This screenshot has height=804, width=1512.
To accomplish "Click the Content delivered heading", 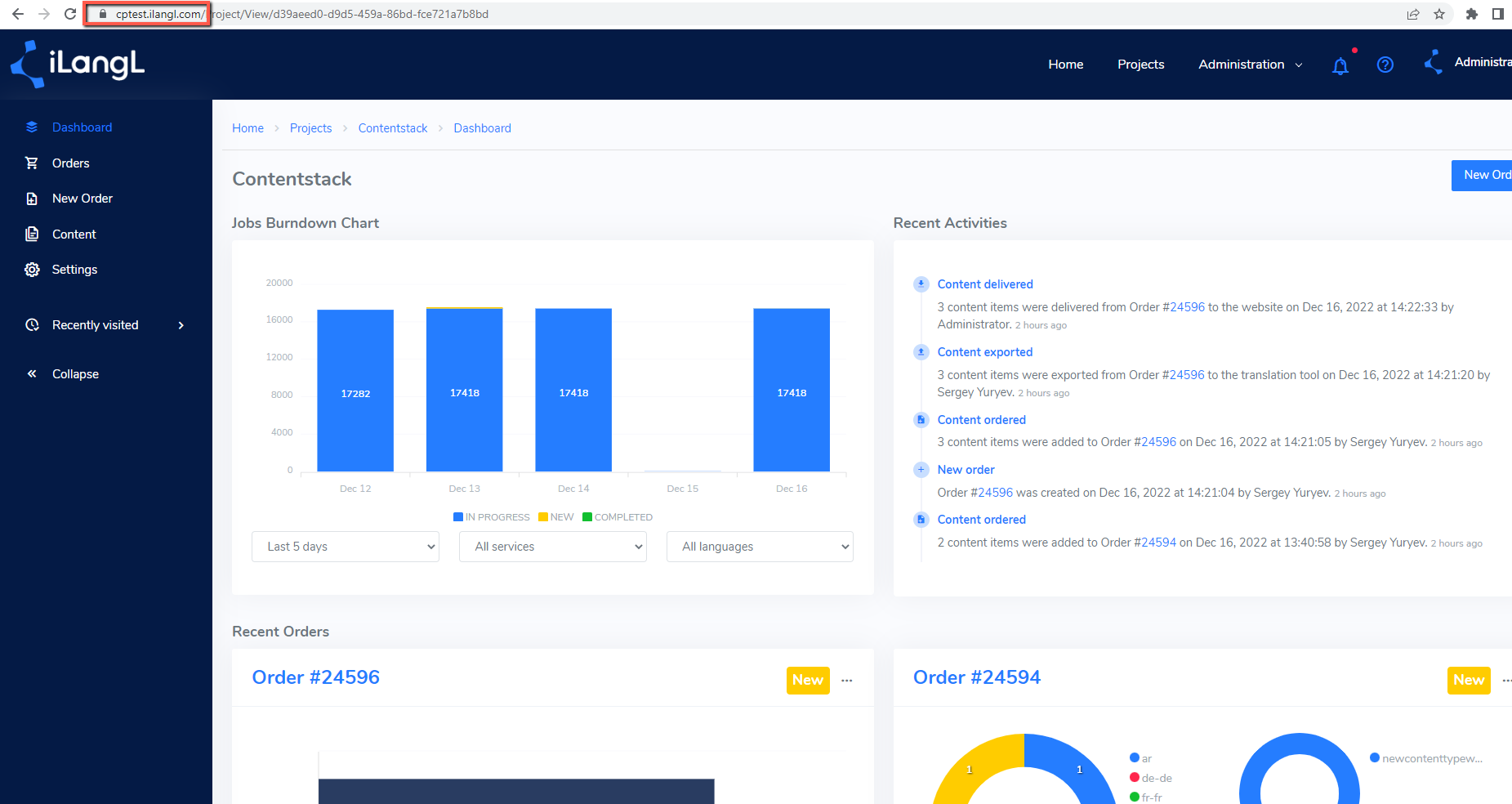I will (985, 284).
